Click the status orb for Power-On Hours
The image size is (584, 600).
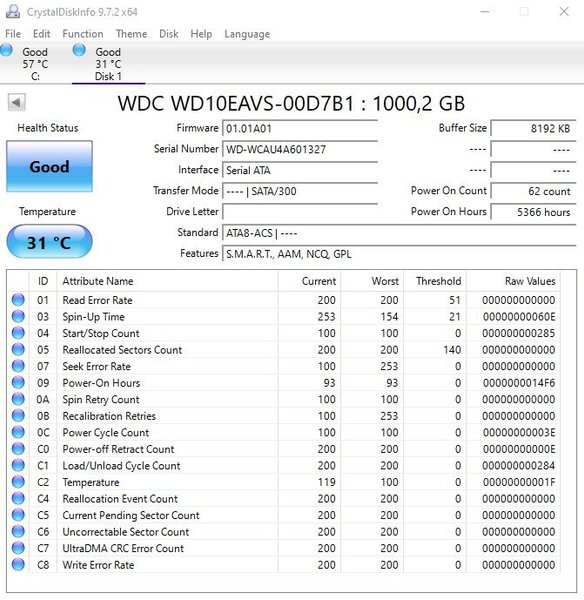click(x=18, y=382)
